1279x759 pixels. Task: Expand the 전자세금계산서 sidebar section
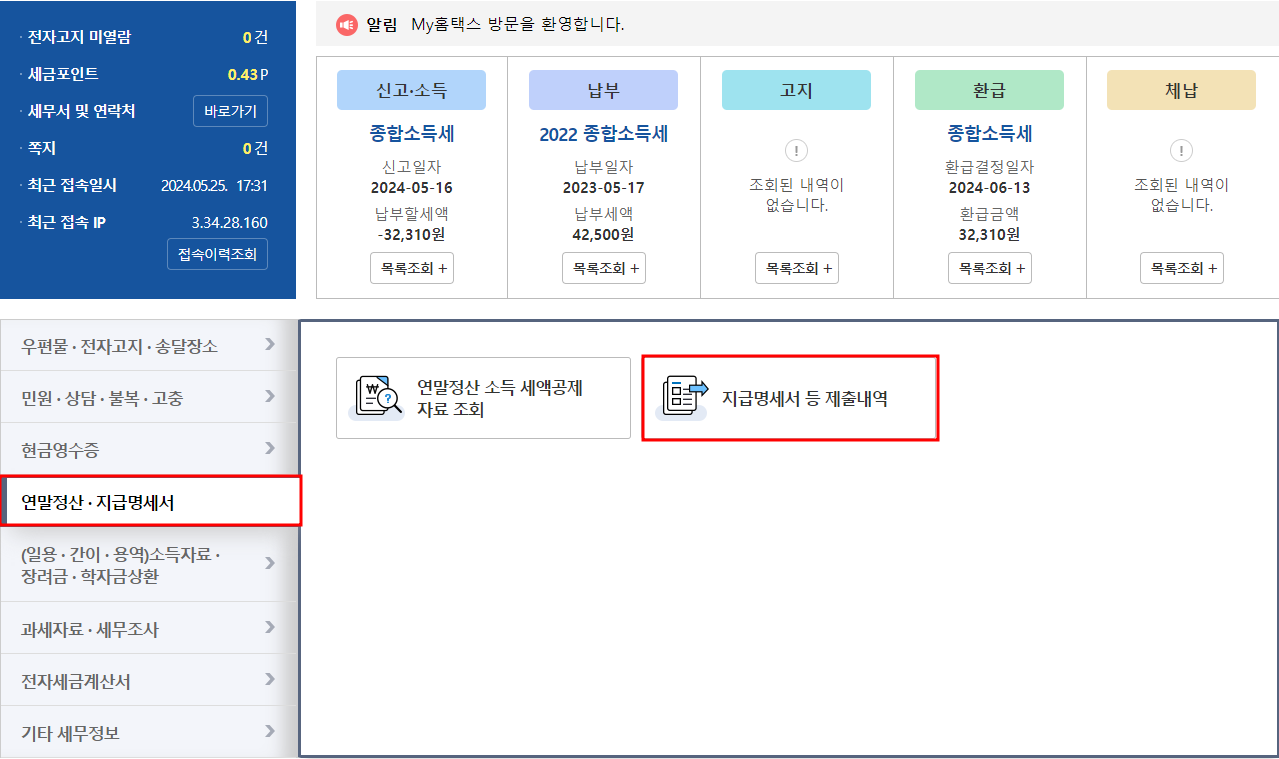[x=147, y=679]
